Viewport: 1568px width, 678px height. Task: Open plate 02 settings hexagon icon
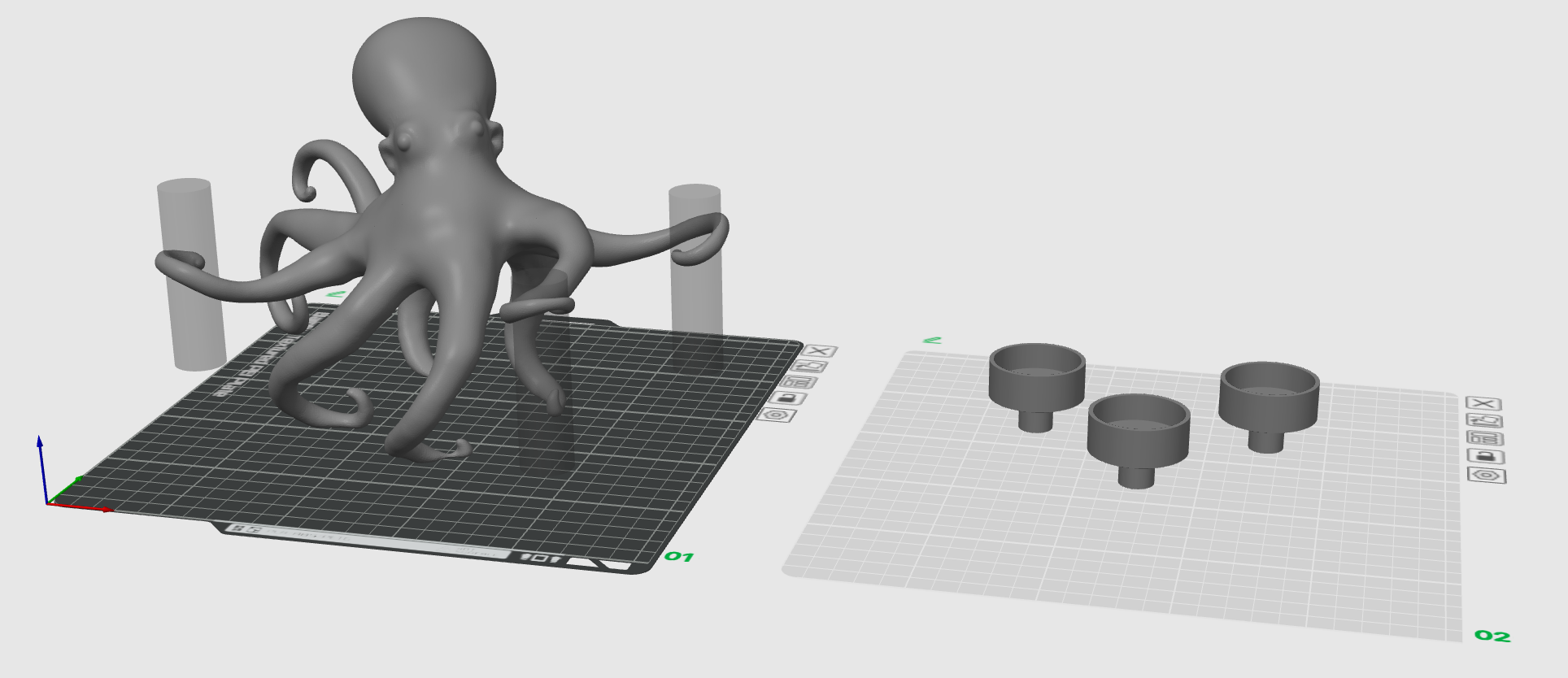[1487, 476]
